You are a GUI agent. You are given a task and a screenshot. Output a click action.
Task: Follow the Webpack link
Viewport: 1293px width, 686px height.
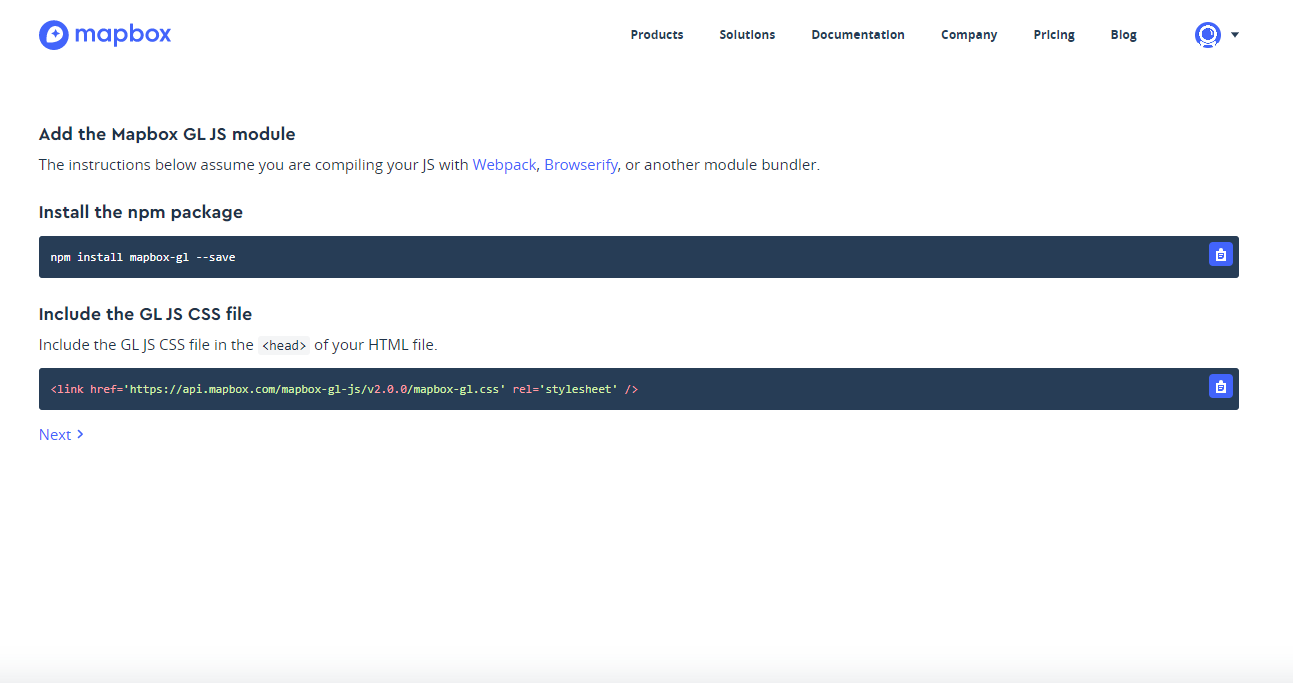[504, 165]
